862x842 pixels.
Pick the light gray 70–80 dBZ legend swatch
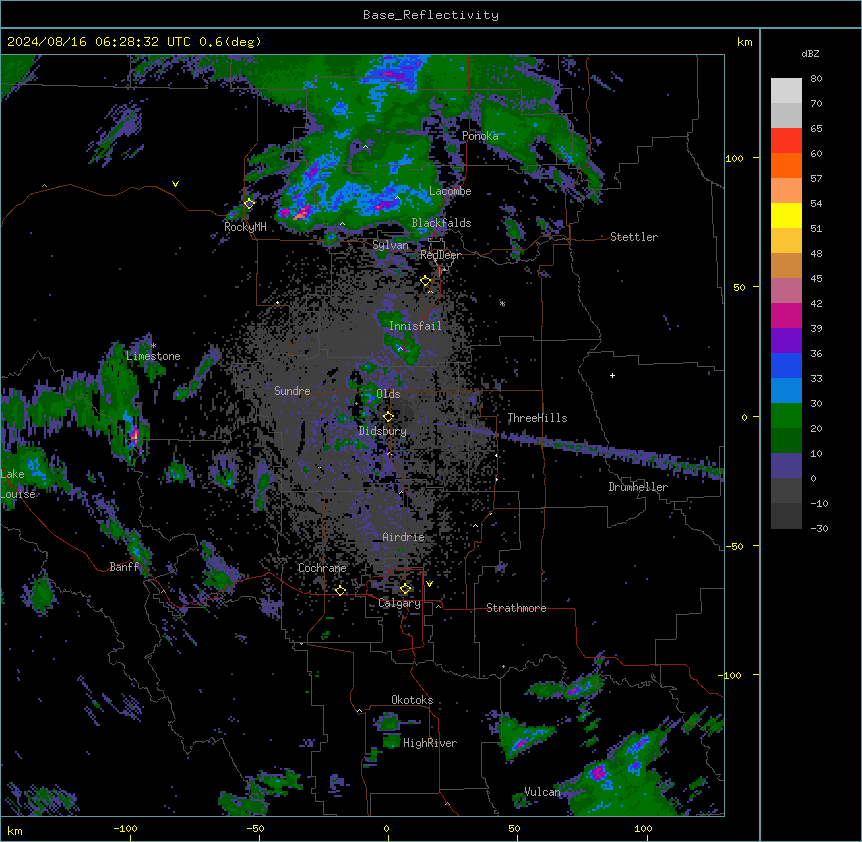(x=786, y=91)
